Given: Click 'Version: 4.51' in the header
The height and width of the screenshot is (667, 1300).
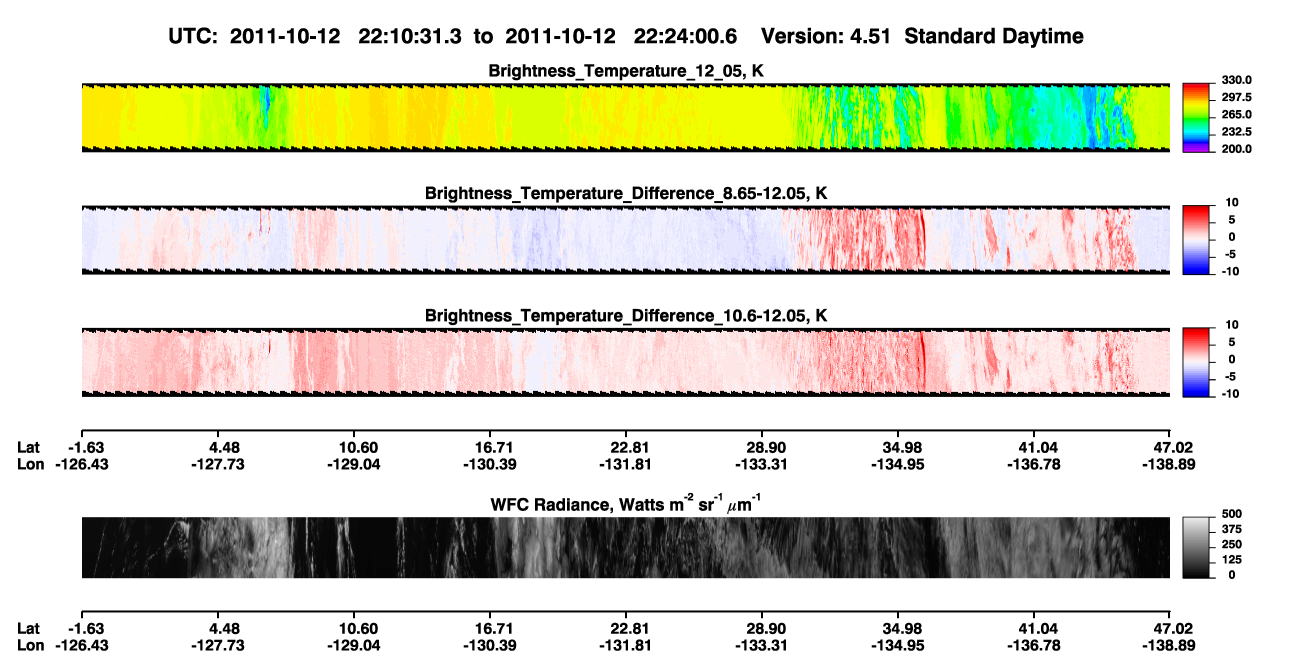Looking at the screenshot, I should (825, 37).
